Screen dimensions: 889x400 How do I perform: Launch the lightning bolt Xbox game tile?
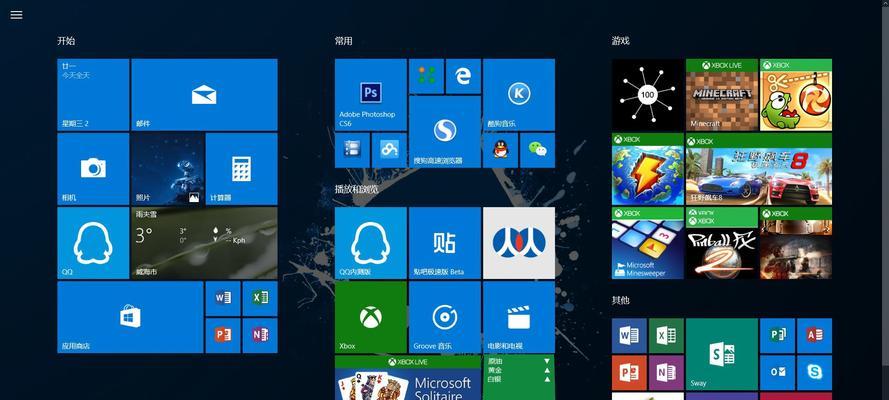coord(648,169)
